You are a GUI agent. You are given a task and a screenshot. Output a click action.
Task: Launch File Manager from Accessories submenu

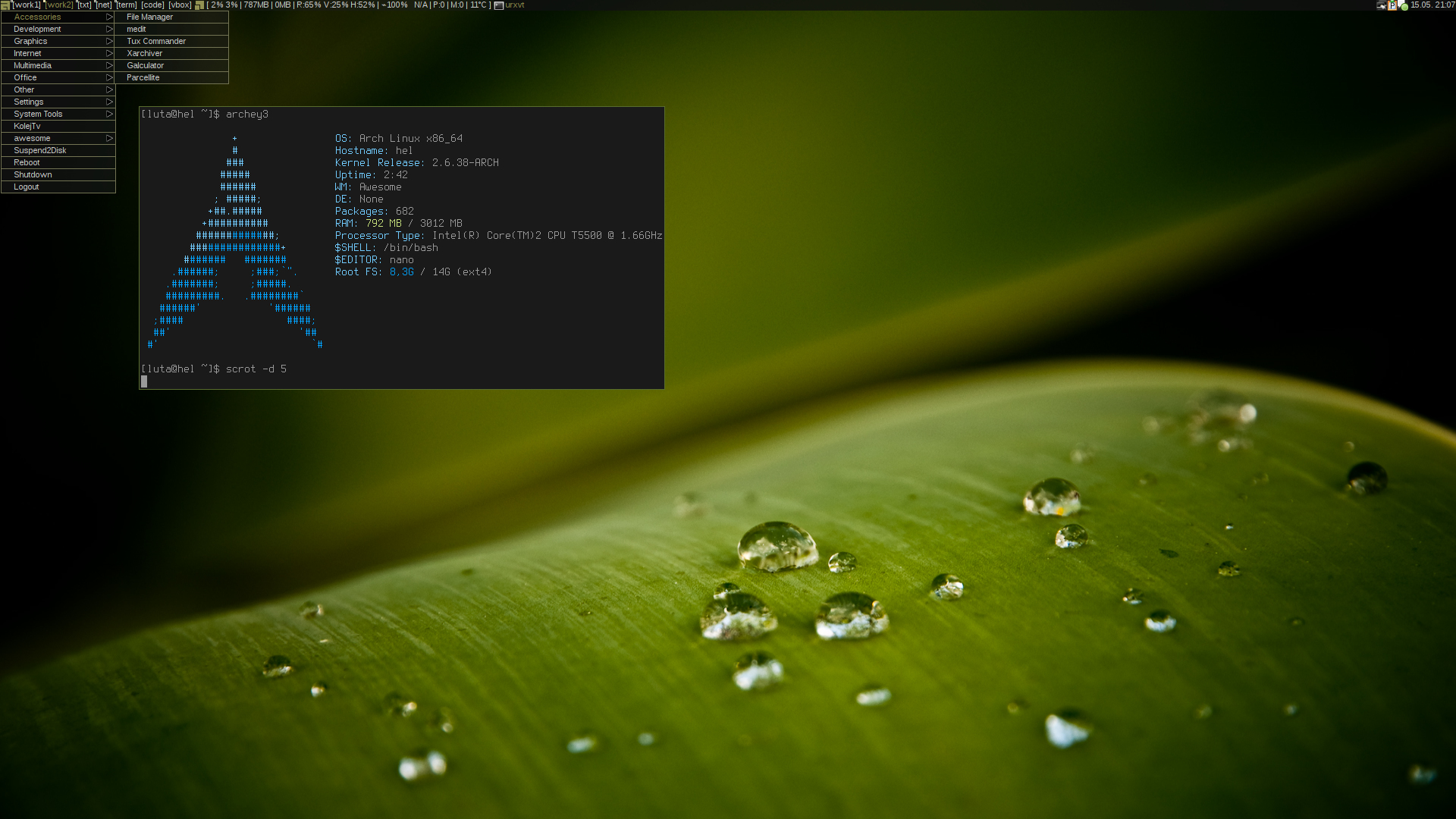[171, 17]
